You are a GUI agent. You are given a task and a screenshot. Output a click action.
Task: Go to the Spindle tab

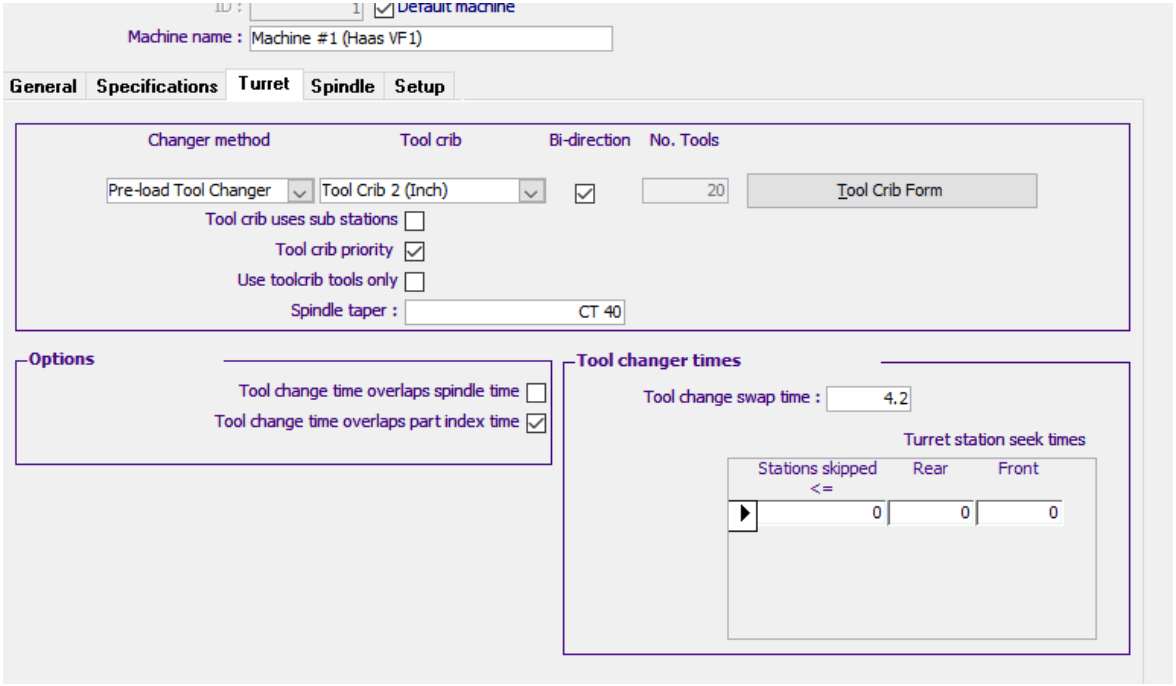coord(342,87)
